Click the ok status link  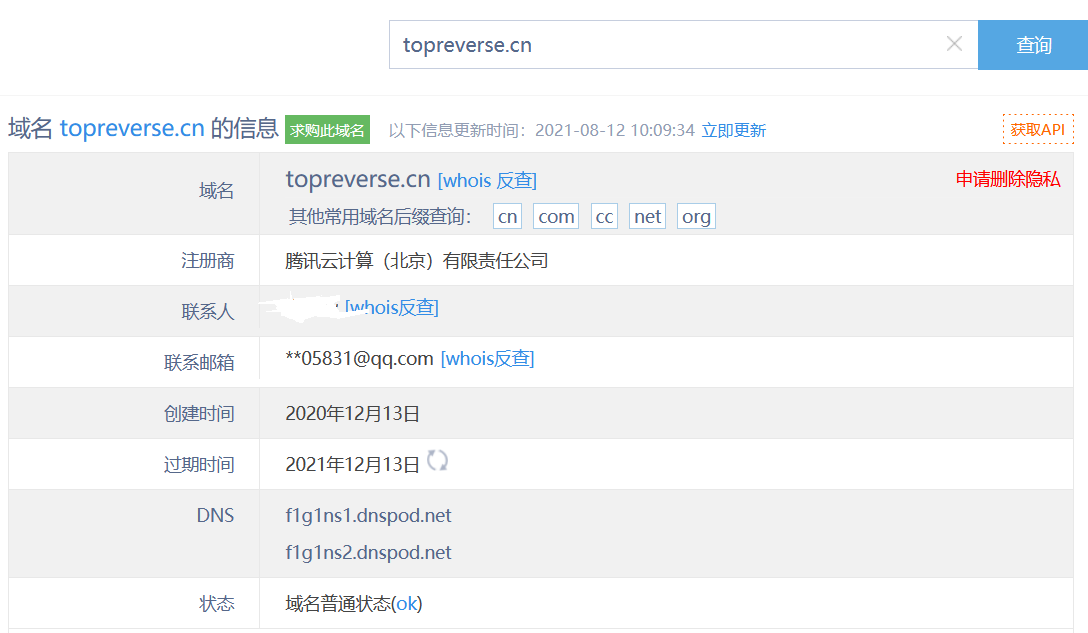tap(407, 604)
